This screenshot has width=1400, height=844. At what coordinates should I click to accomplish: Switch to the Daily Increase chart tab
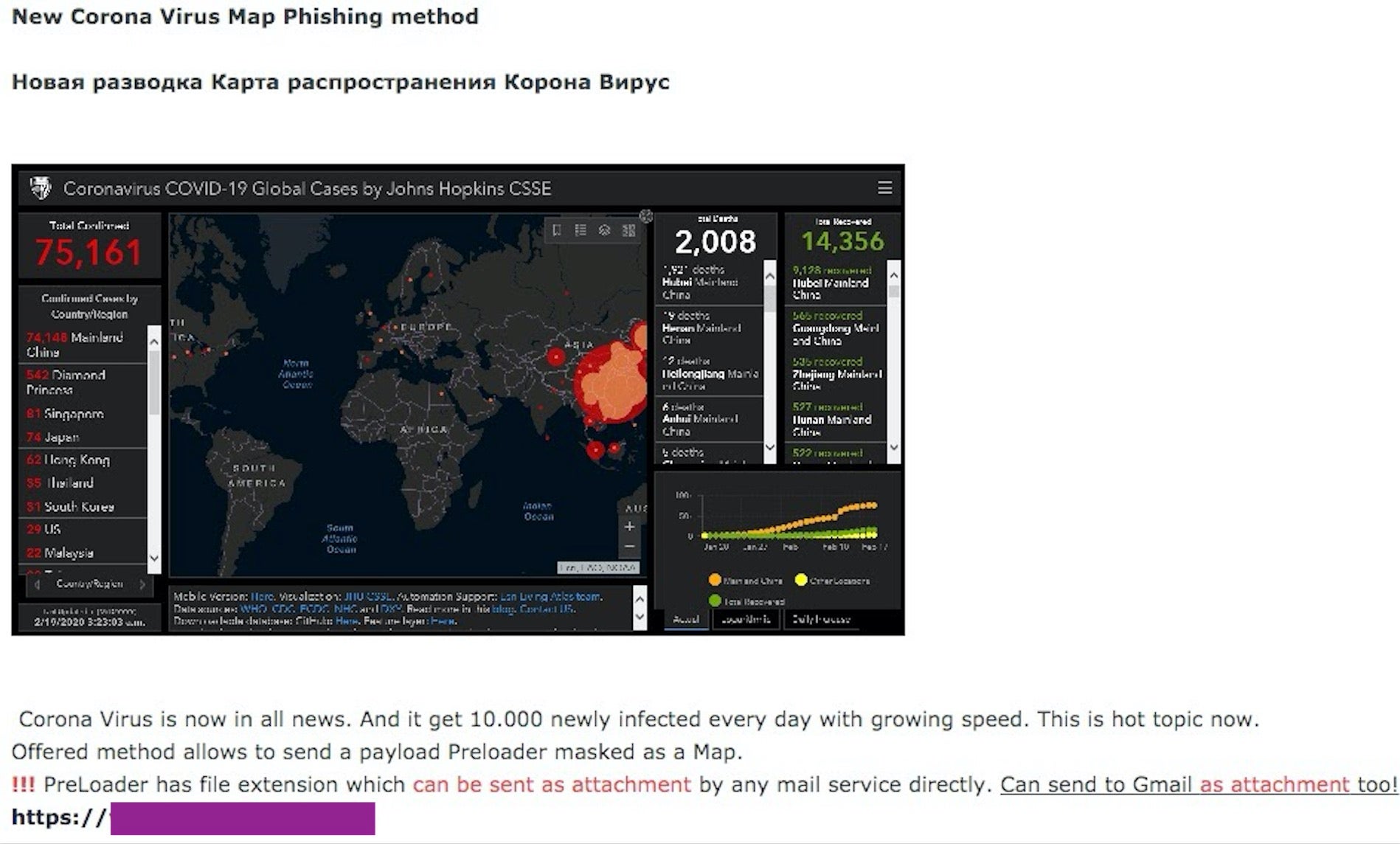pos(820,619)
